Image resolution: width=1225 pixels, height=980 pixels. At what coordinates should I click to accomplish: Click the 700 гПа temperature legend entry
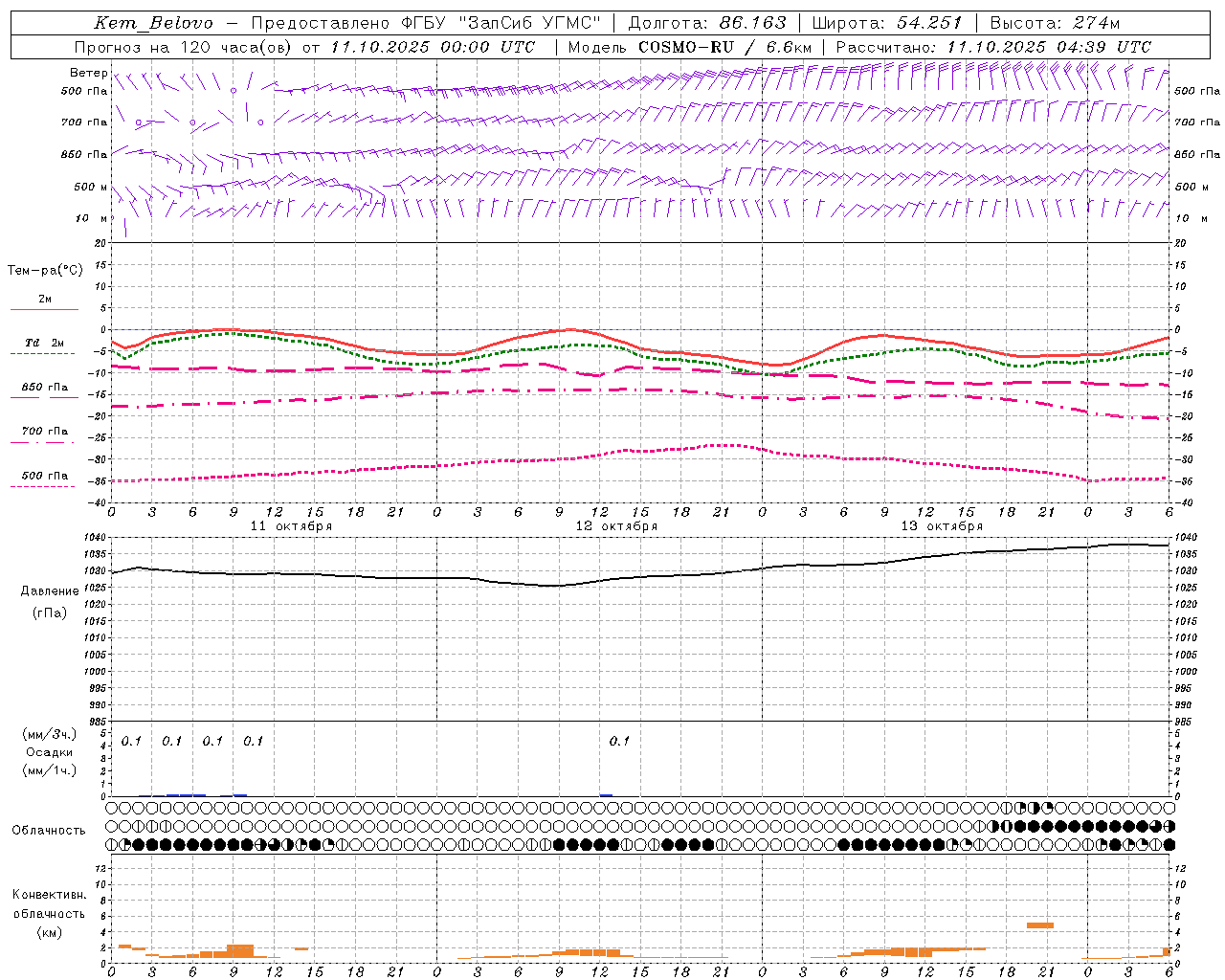pos(45,432)
